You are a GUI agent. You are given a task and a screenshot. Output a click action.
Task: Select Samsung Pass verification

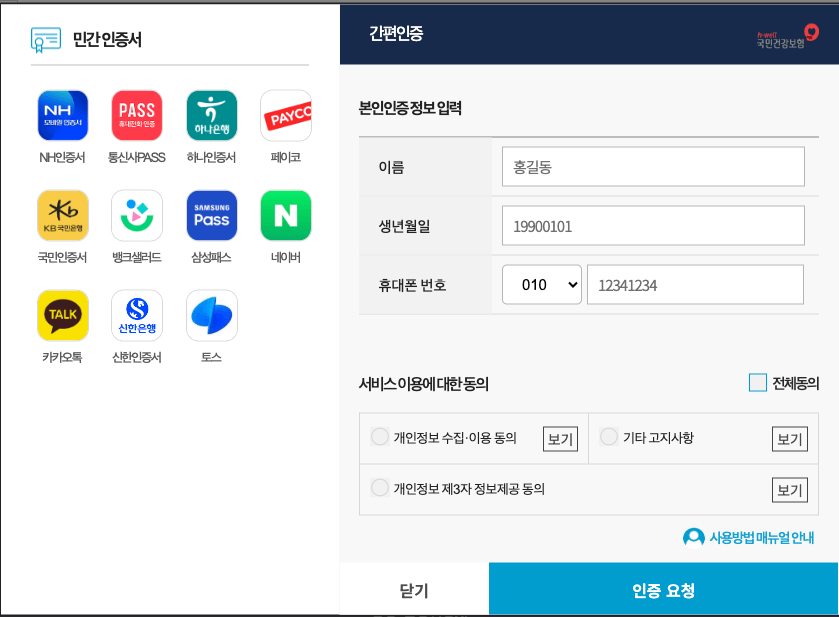(211, 214)
